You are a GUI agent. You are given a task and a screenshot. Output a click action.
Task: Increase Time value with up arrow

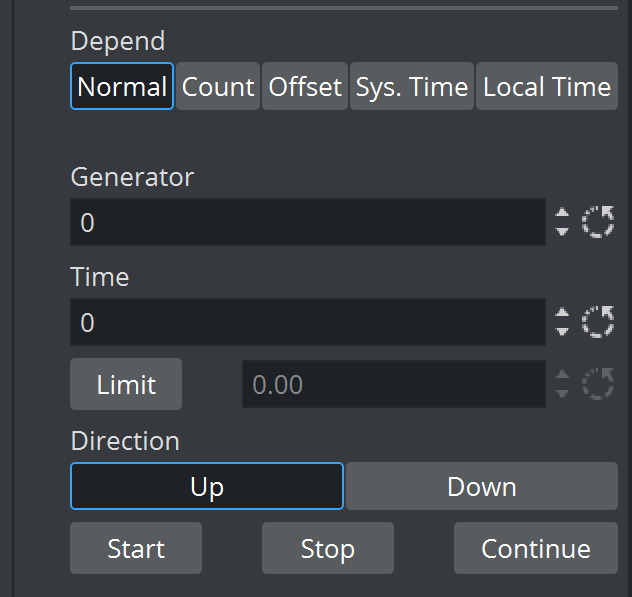[562, 314]
